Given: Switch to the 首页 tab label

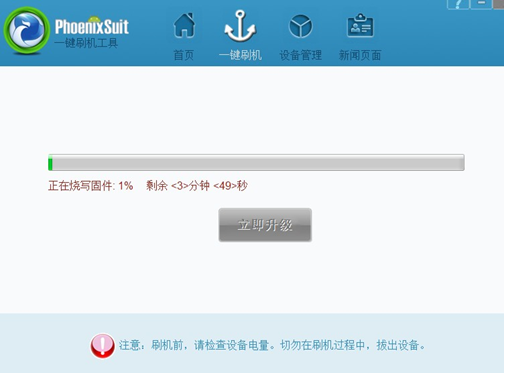Looking at the screenshot, I should [x=184, y=55].
